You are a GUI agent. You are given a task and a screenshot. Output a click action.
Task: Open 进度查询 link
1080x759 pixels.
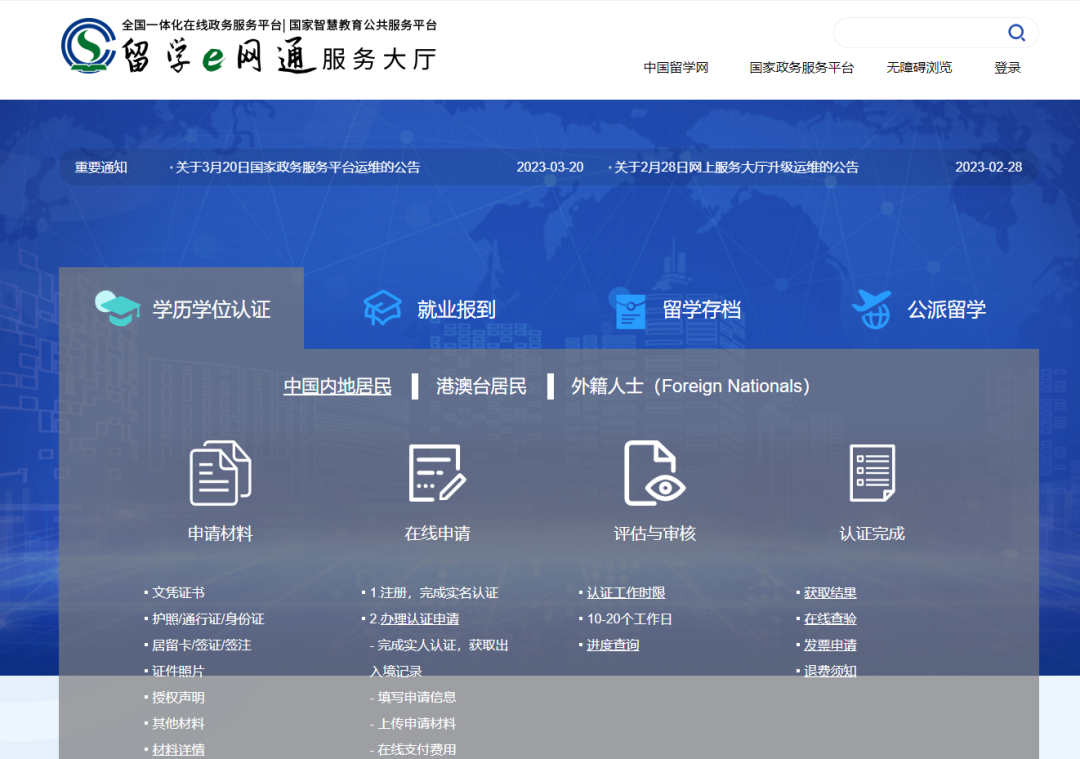coord(613,645)
